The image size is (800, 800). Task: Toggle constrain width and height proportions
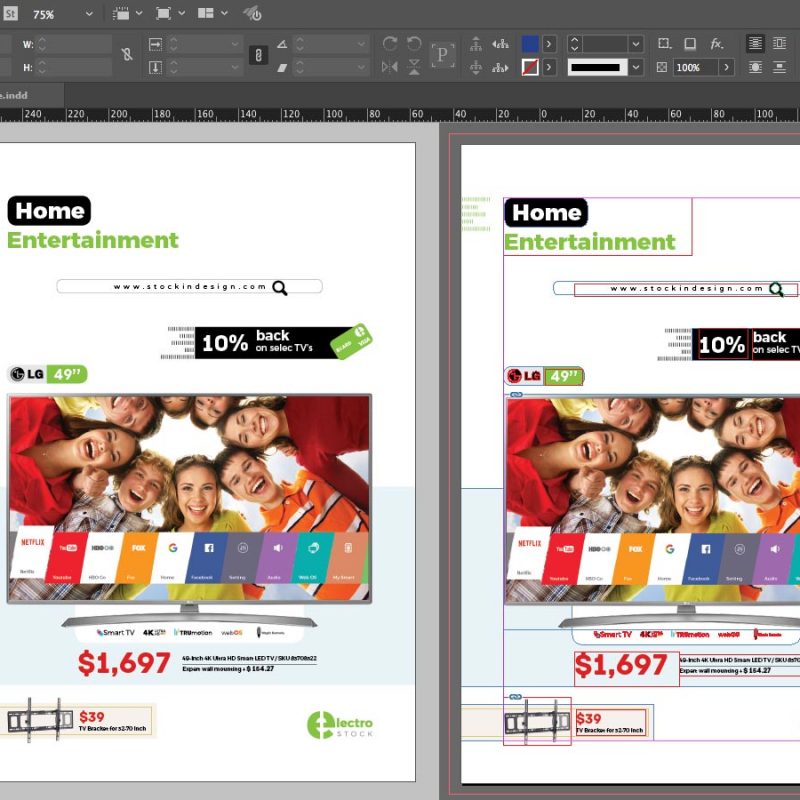pos(127,55)
